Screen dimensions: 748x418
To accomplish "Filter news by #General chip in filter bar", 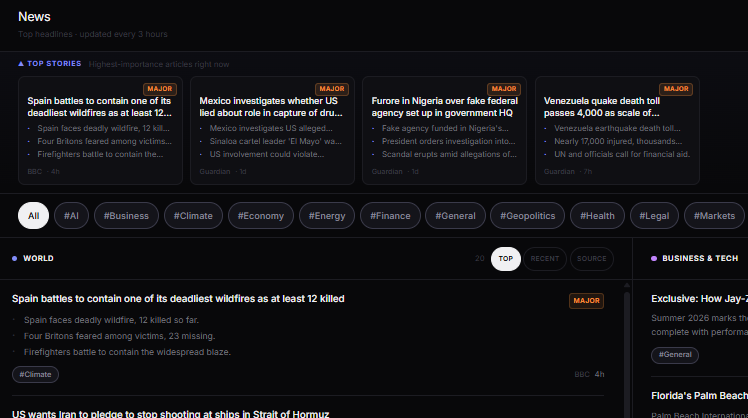I will (x=456, y=216).
